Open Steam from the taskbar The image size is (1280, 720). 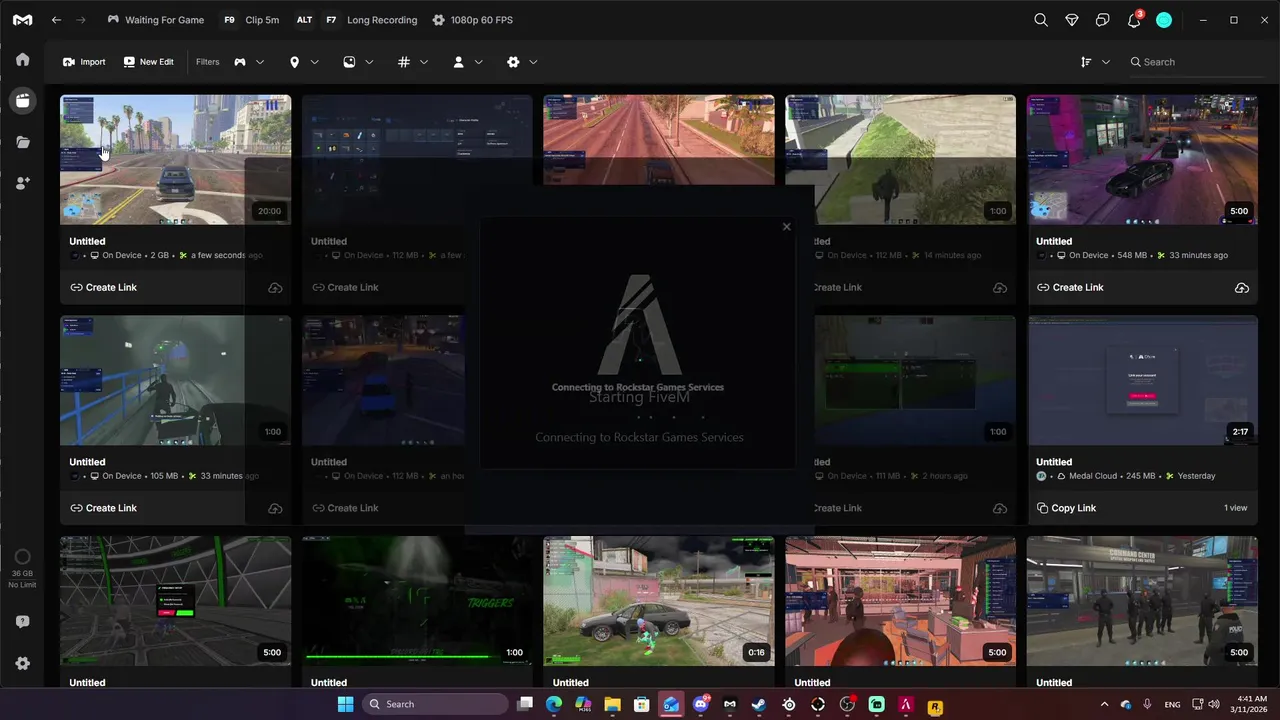[x=759, y=705]
